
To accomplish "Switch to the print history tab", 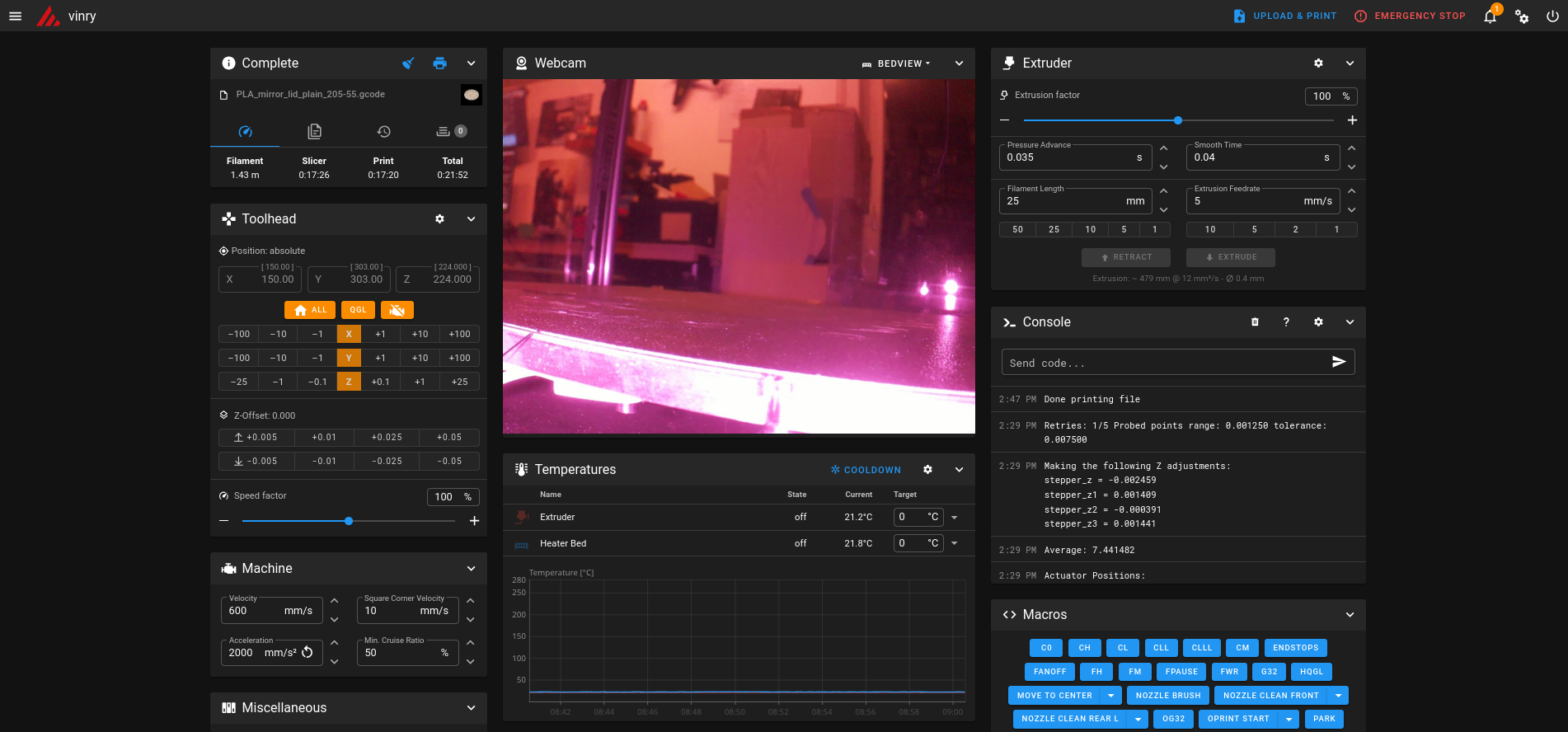I will 383,131.
